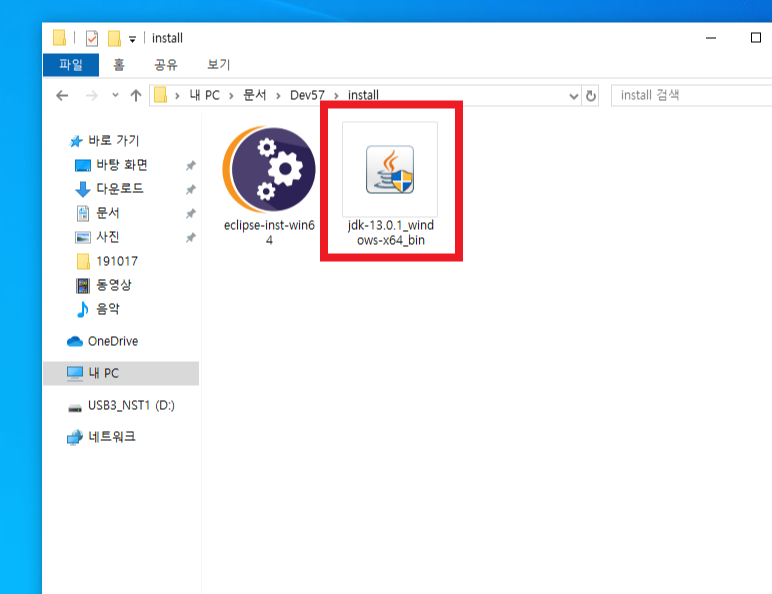The image size is (772, 594).
Task: Open 다운로드 in the sidebar
Action: point(109,189)
